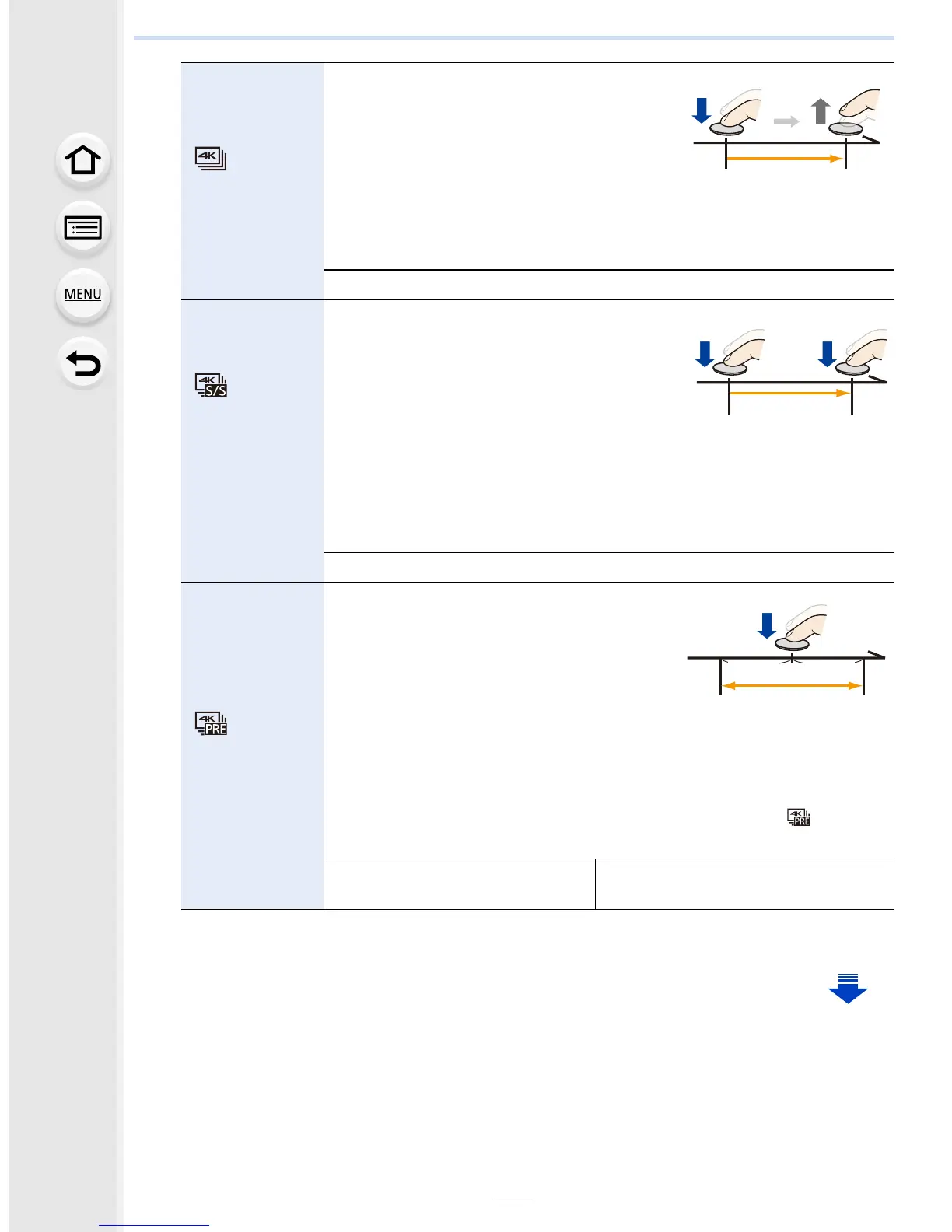Follow the underlined link at the bottom left

pos(154,1225)
